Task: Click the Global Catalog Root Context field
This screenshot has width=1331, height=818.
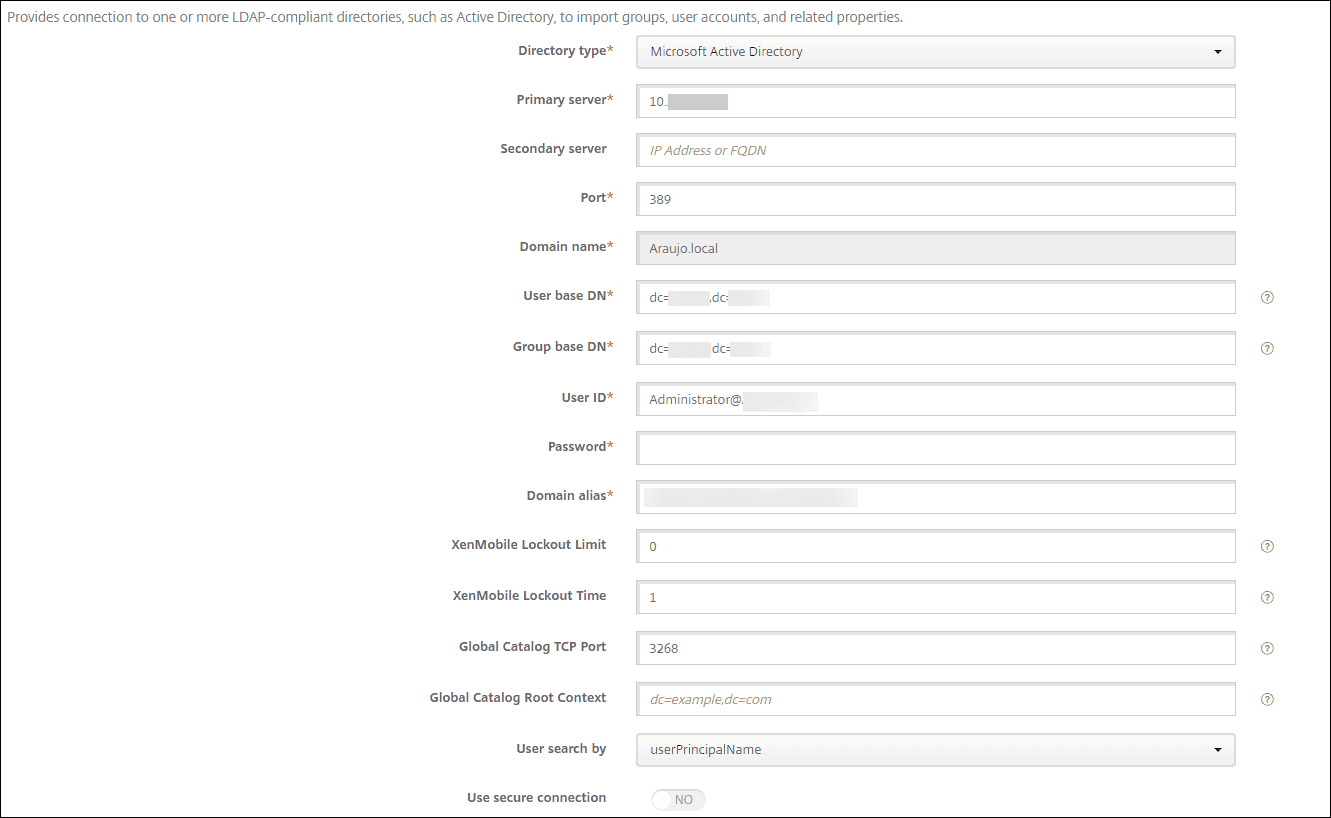Action: [x=935, y=698]
